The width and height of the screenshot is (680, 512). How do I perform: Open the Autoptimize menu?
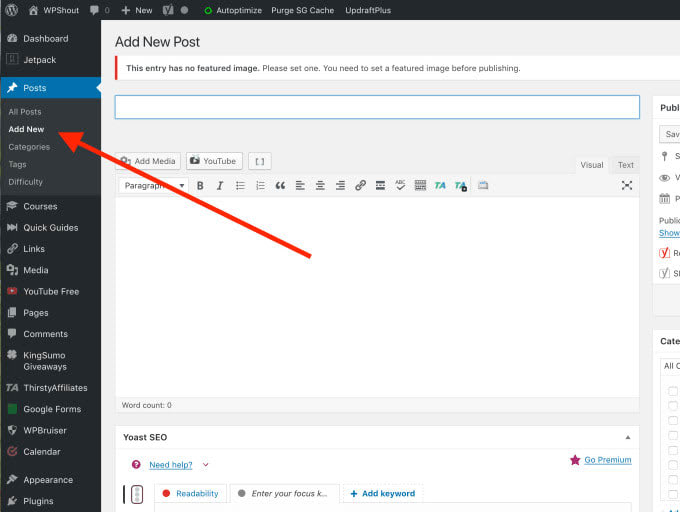(233, 10)
